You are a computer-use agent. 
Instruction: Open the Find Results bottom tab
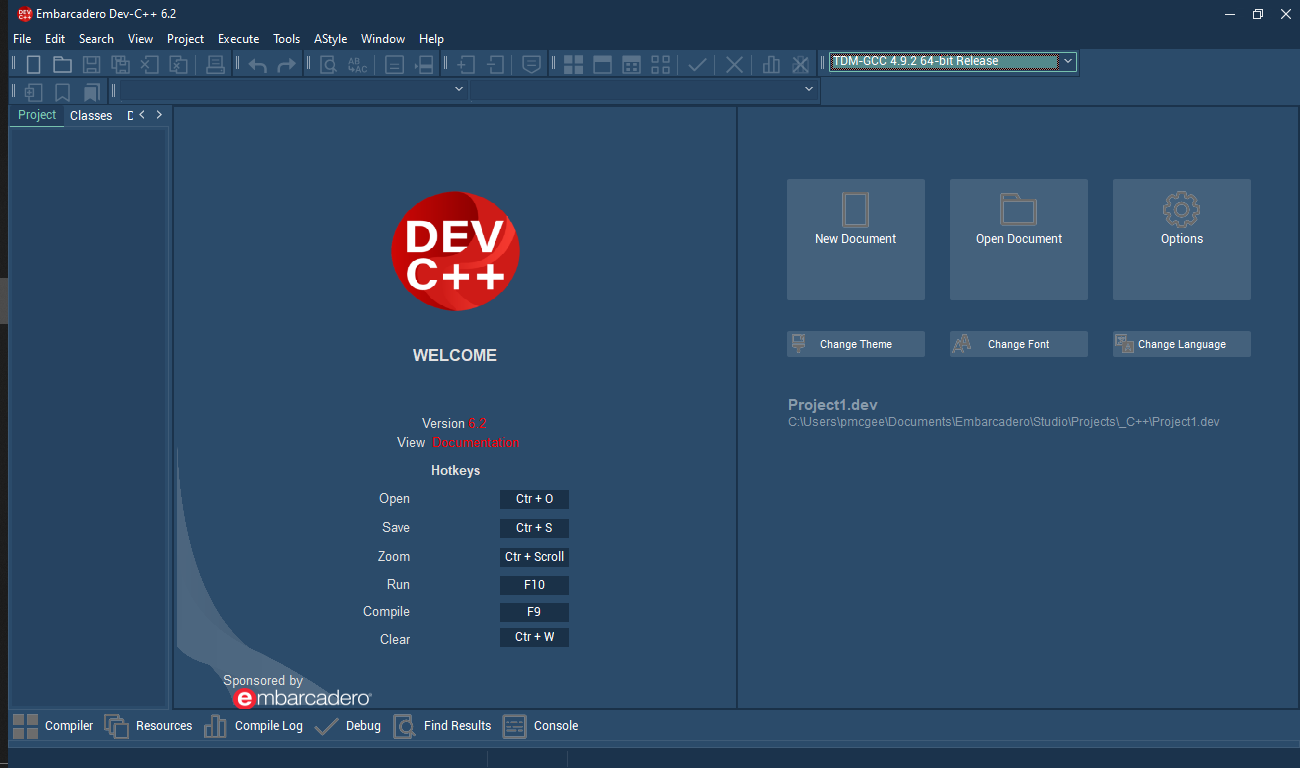[x=442, y=726]
